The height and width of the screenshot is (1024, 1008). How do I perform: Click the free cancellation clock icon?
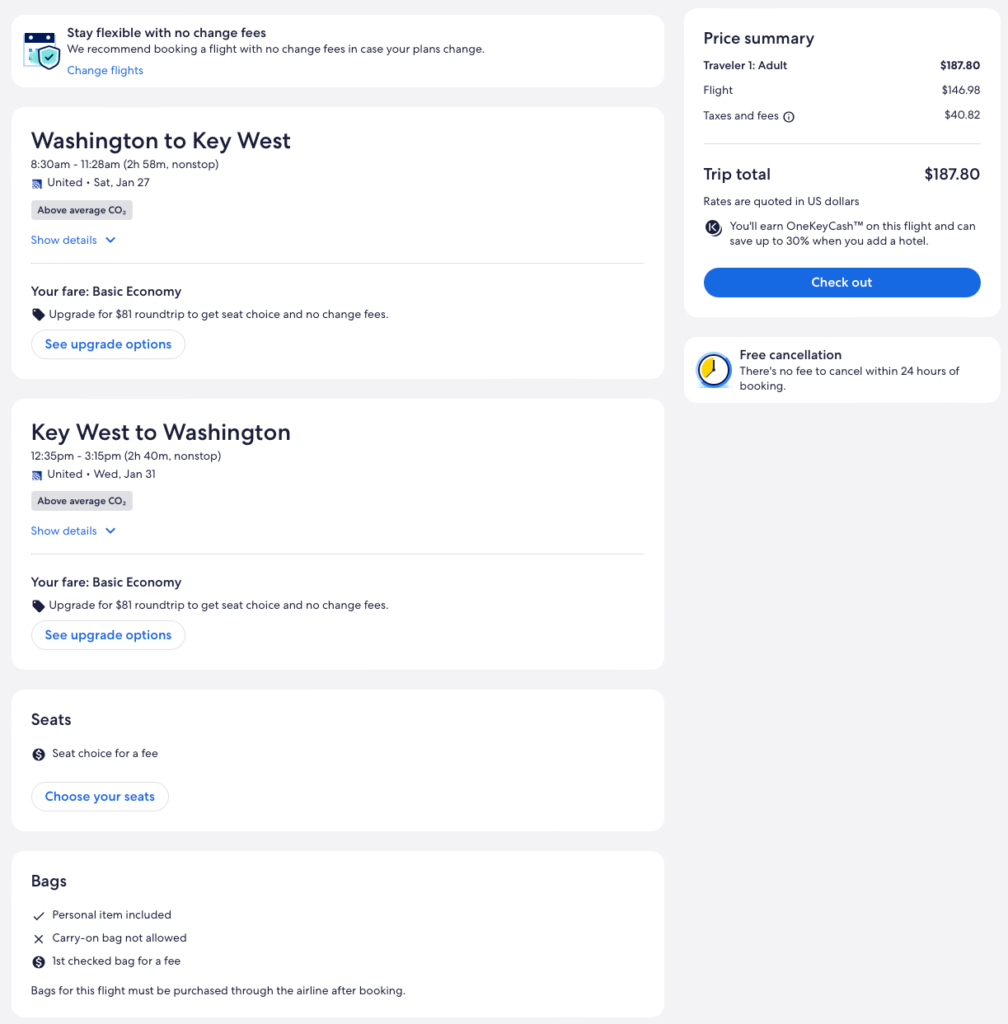tap(714, 370)
